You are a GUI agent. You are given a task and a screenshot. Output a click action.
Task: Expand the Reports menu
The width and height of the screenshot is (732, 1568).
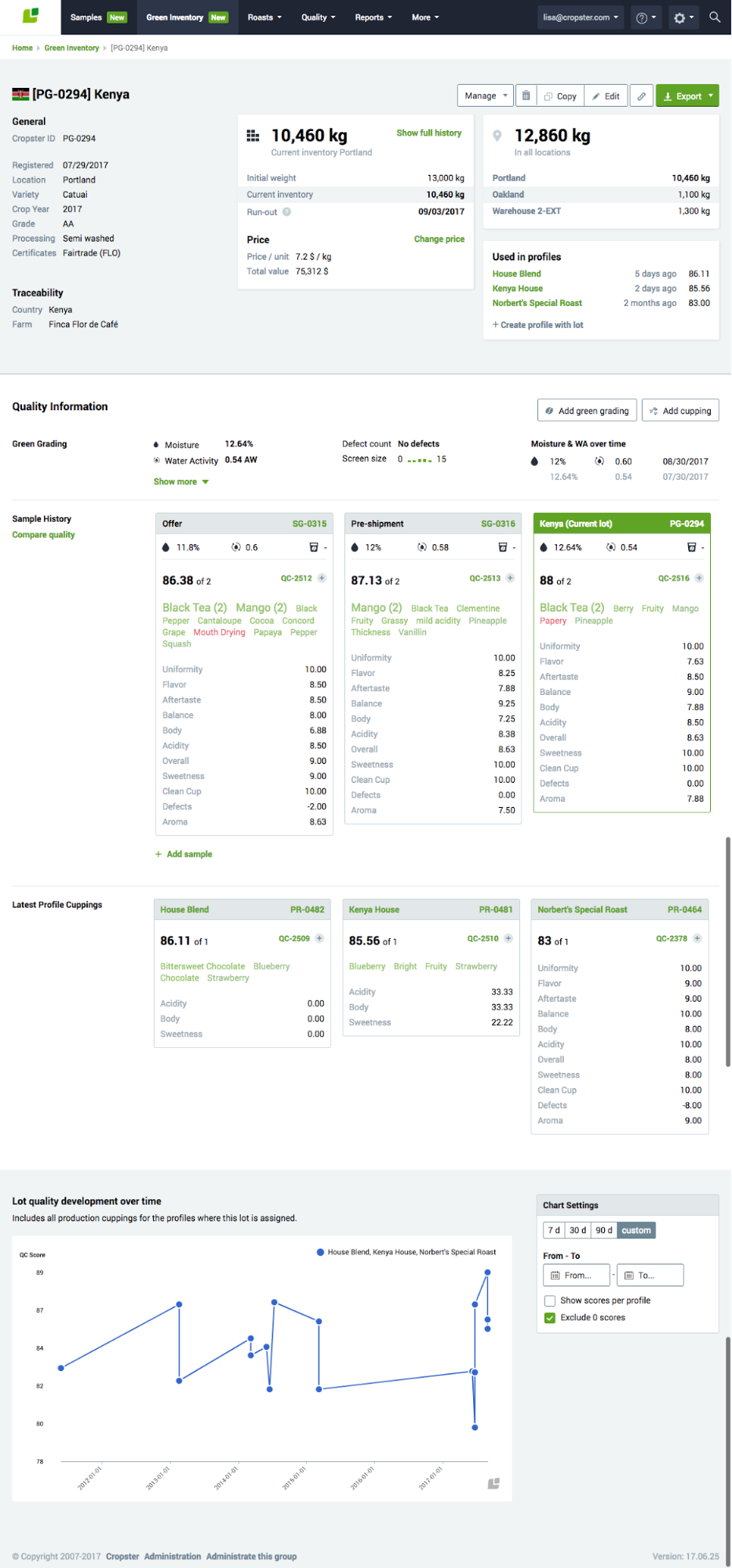373,17
